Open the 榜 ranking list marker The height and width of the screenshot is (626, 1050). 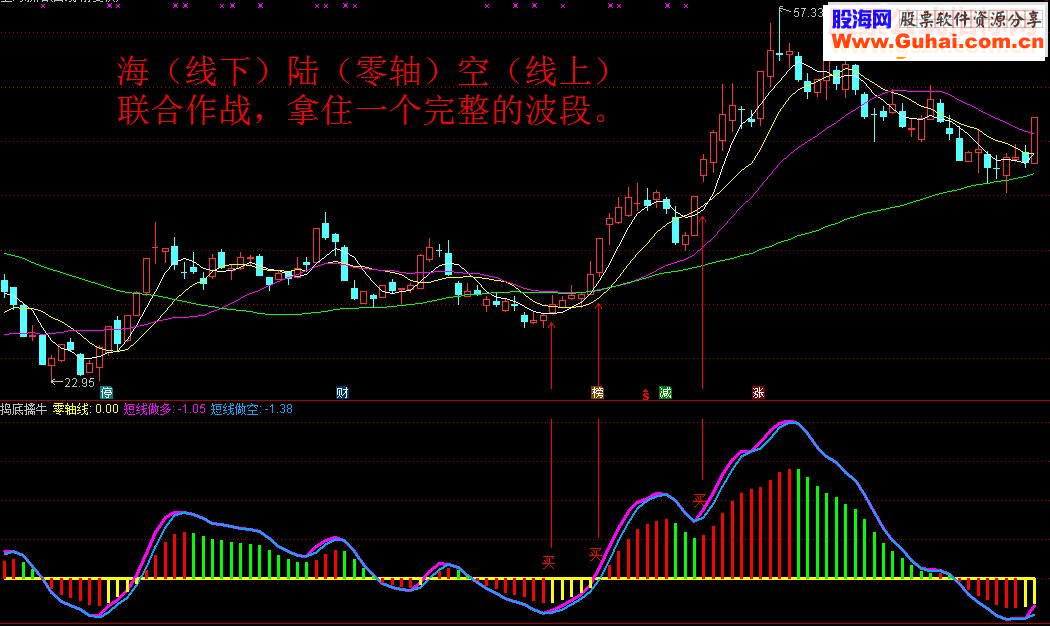597,393
